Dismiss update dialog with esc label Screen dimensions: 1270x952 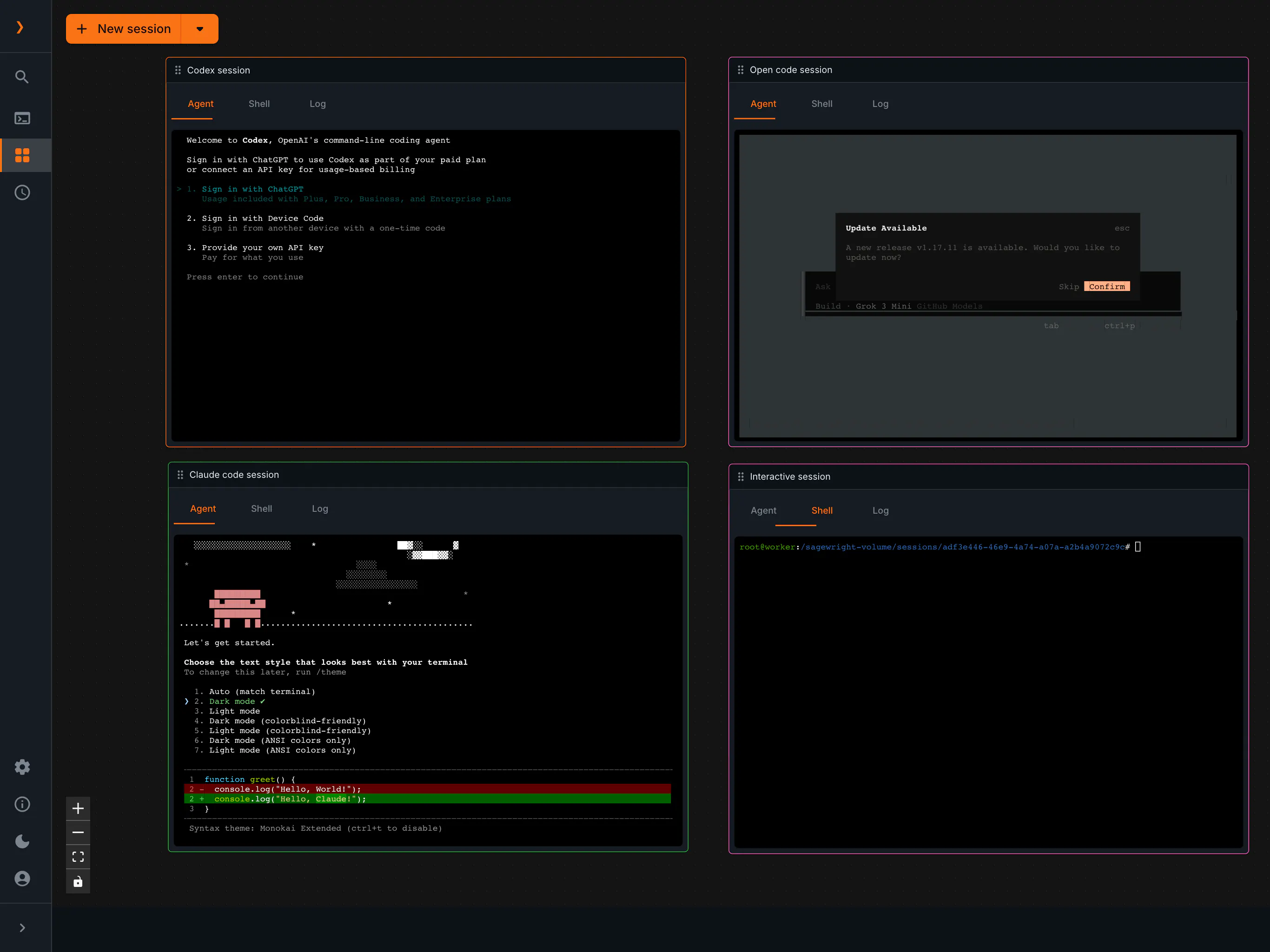point(1122,229)
